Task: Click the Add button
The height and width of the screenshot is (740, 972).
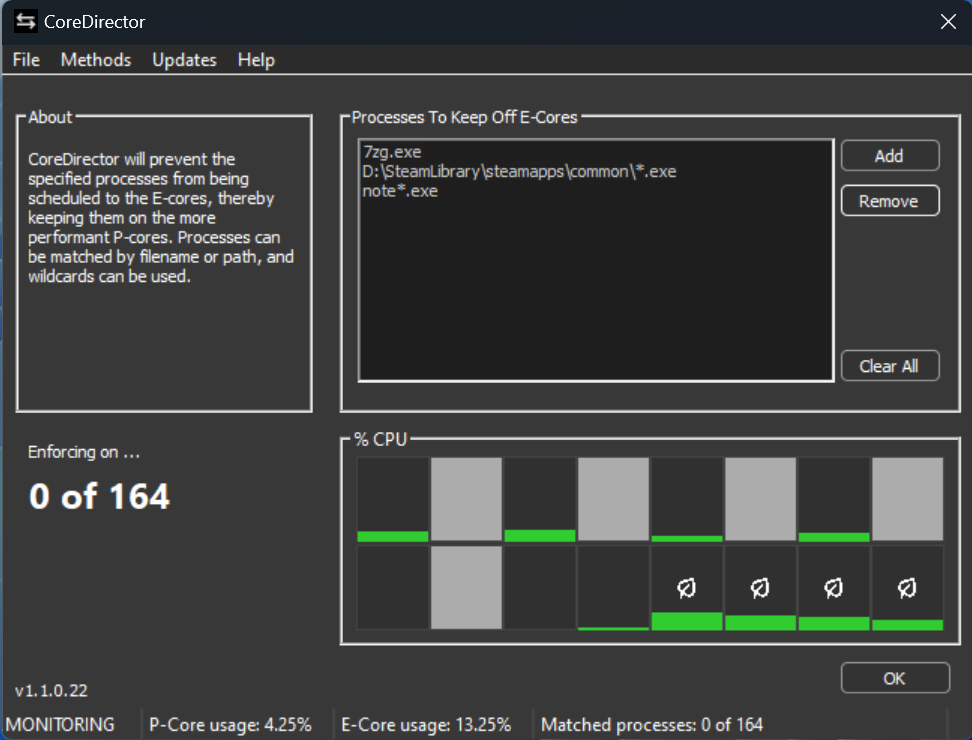Action: tap(889, 156)
